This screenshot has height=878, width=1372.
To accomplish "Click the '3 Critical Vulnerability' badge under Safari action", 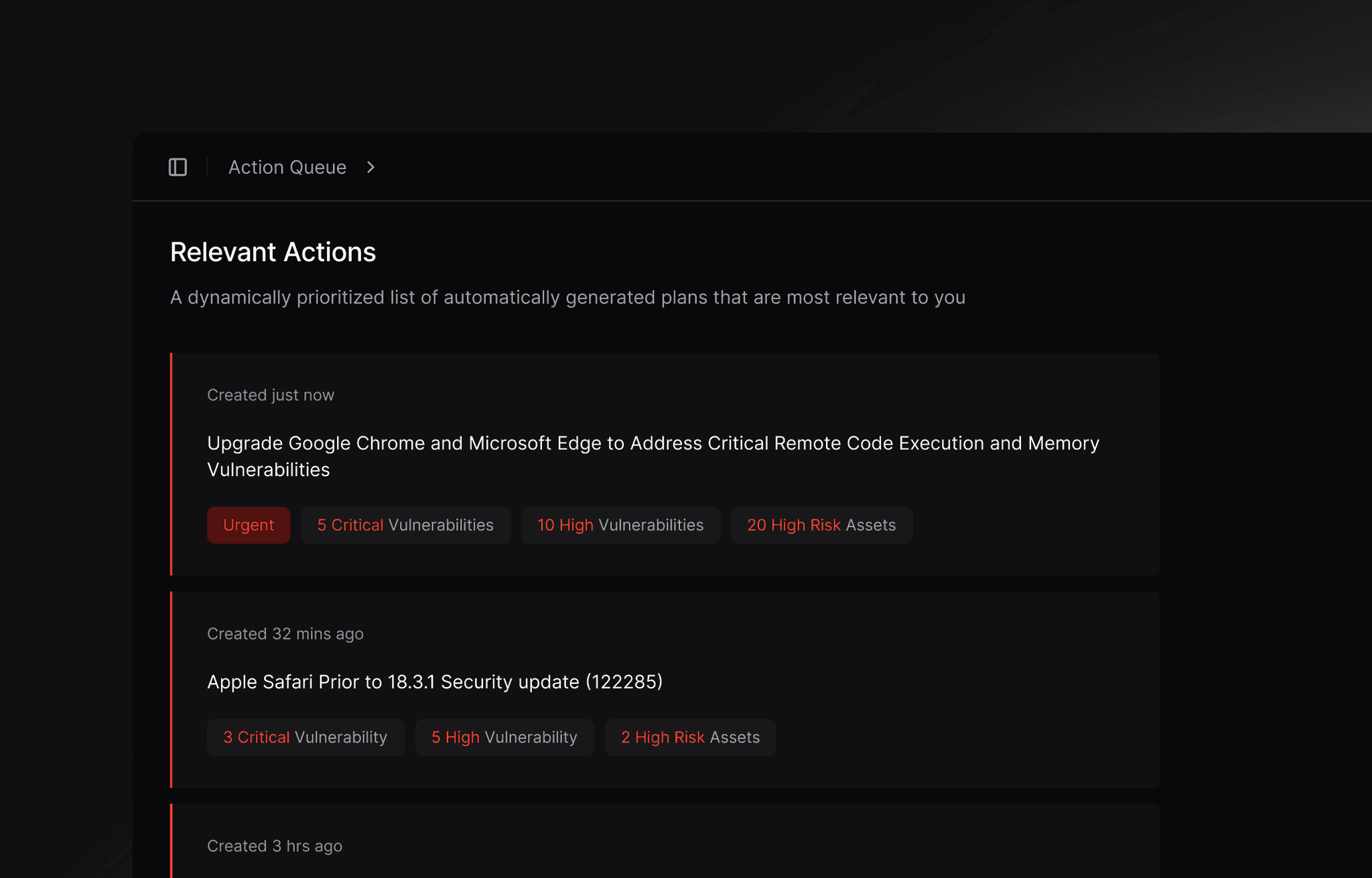I will [x=305, y=737].
